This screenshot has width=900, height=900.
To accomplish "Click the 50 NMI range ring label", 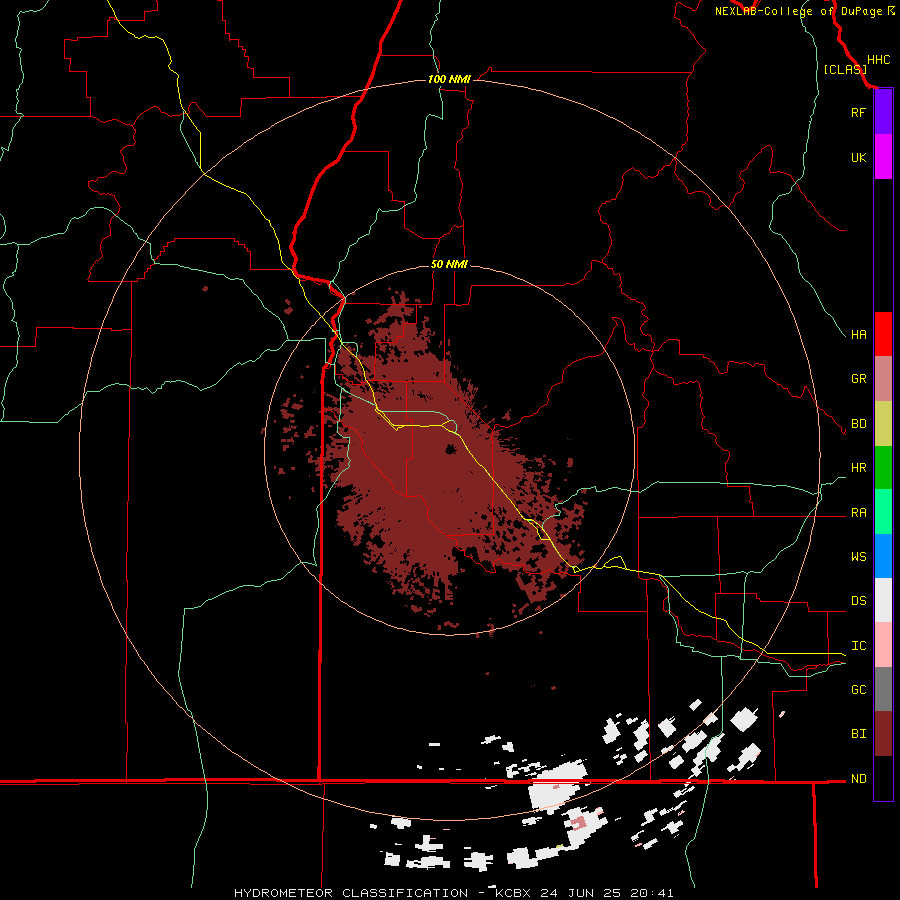I will coord(449,265).
